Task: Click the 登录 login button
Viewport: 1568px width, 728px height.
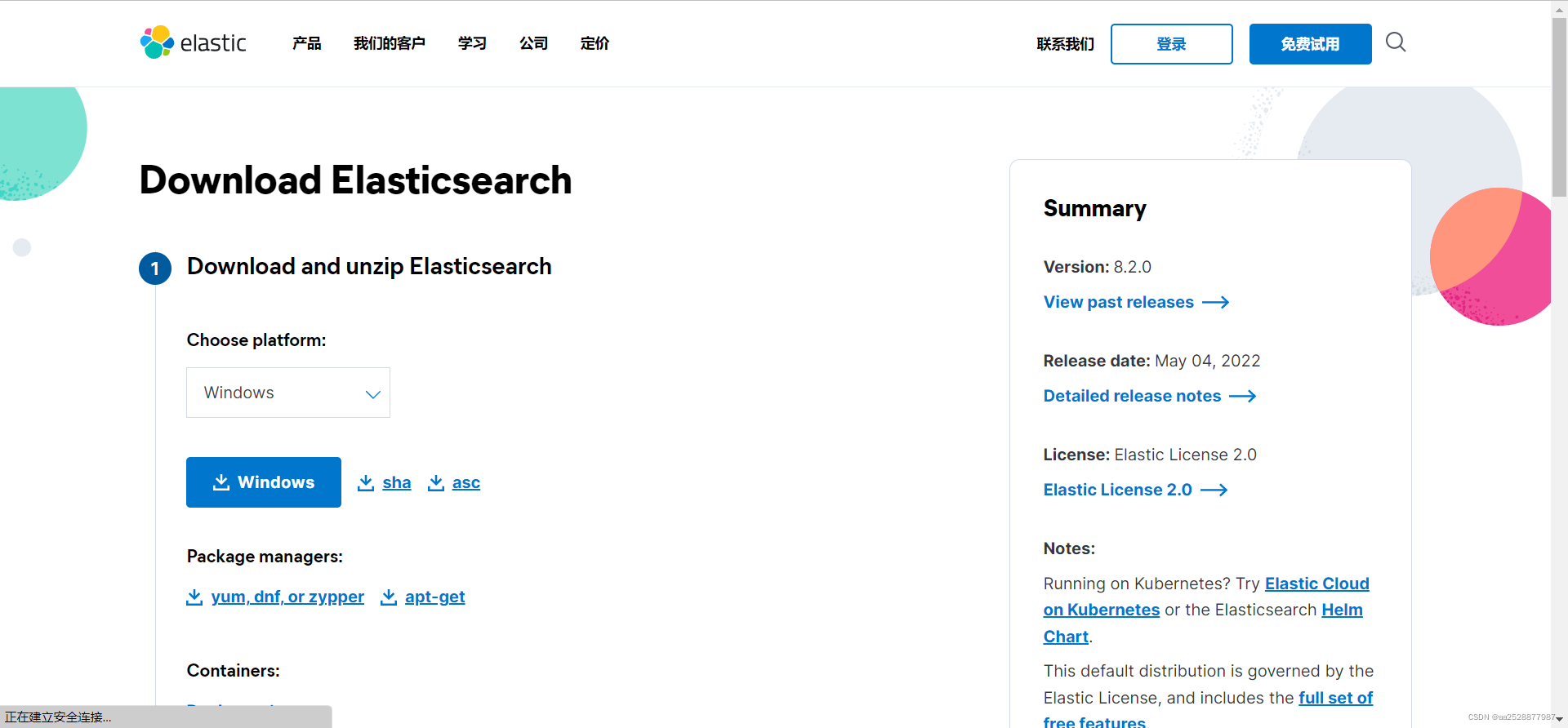Action: click(x=1172, y=44)
